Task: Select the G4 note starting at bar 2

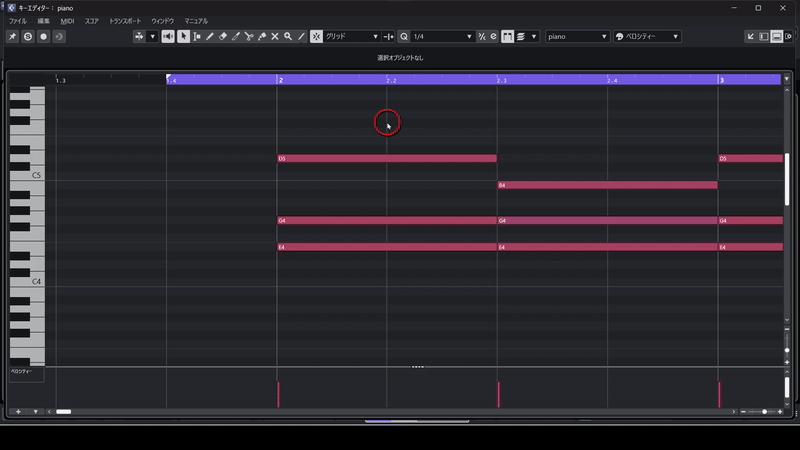Action: pyautogui.click(x=387, y=220)
